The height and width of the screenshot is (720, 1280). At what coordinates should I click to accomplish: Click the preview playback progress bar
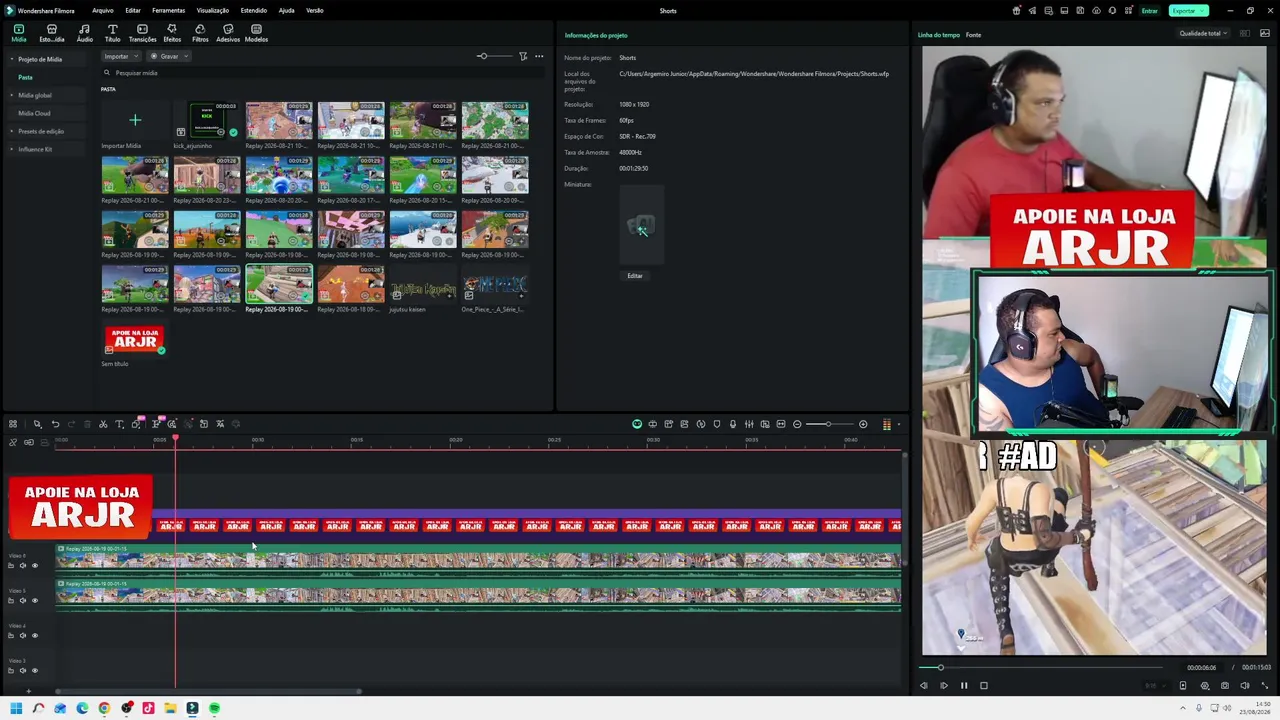[x=1041, y=667]
